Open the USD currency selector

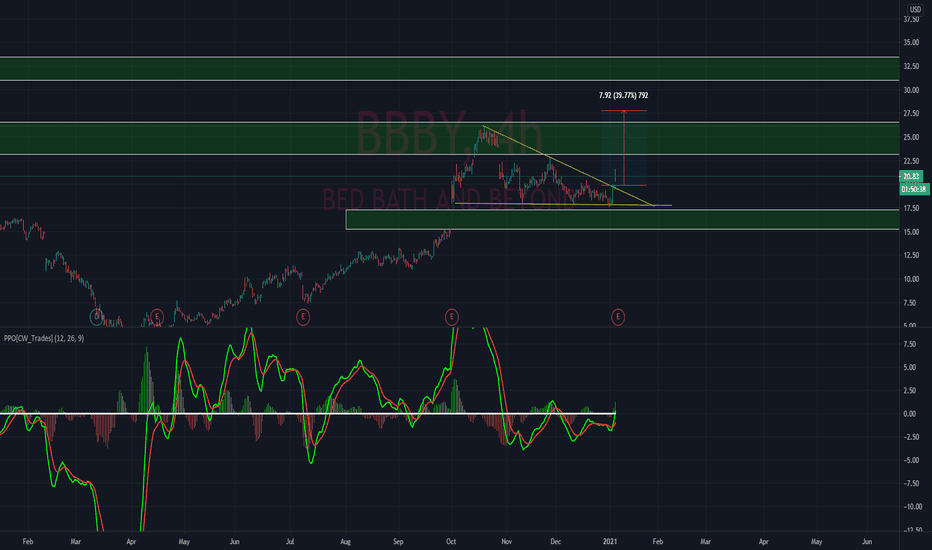coord(915,10)
